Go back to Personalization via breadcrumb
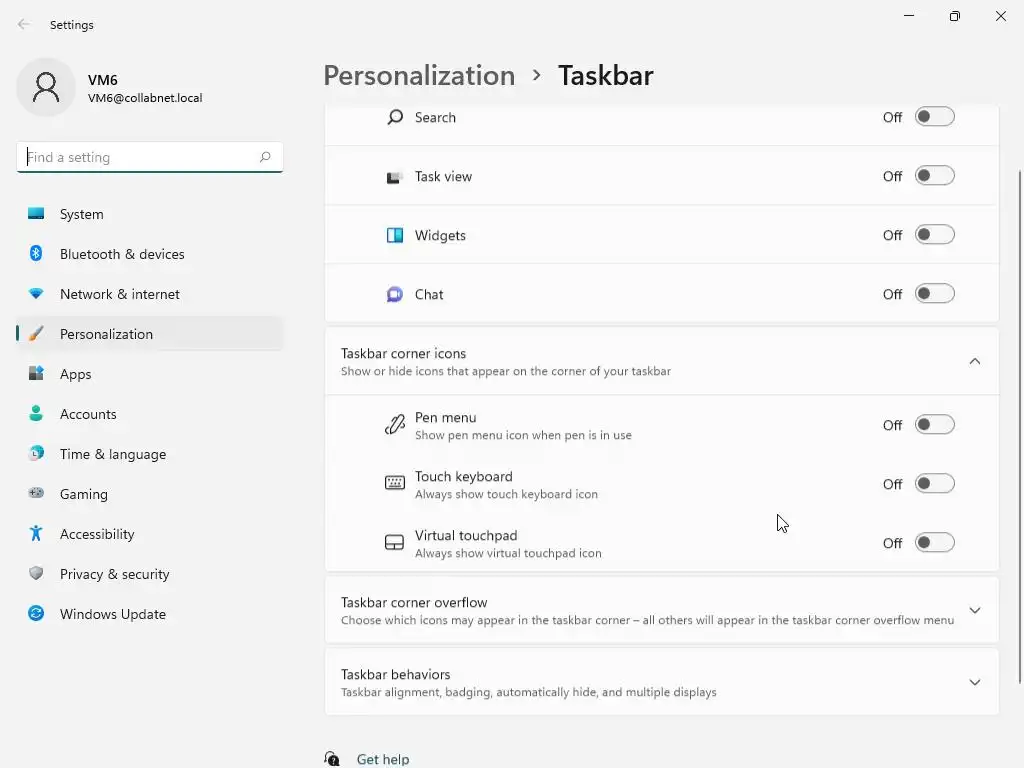The image size is (1024, 768). pos(419,76)
